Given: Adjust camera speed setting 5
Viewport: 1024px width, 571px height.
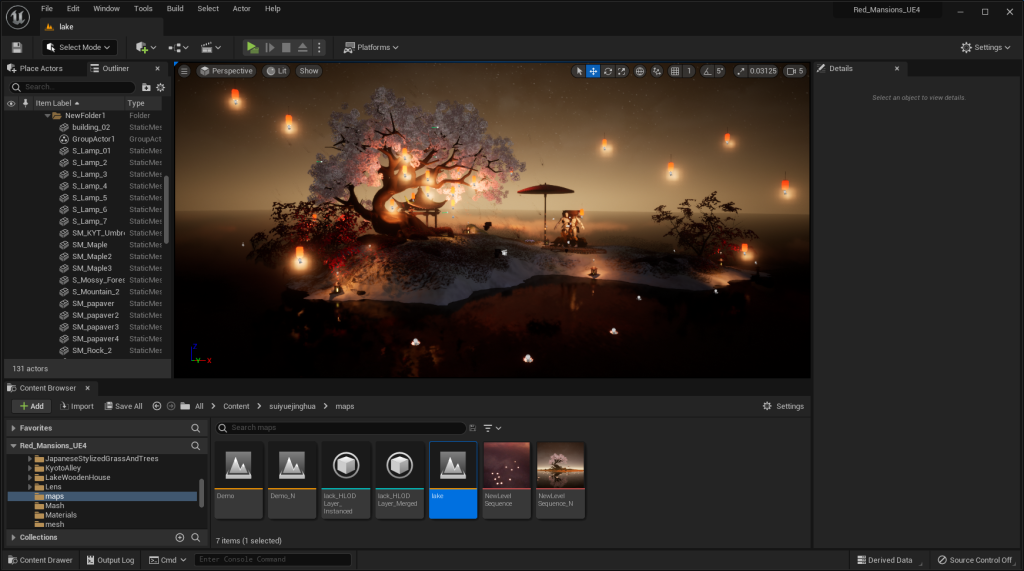Looking at the screenshot, I should 795,71.
